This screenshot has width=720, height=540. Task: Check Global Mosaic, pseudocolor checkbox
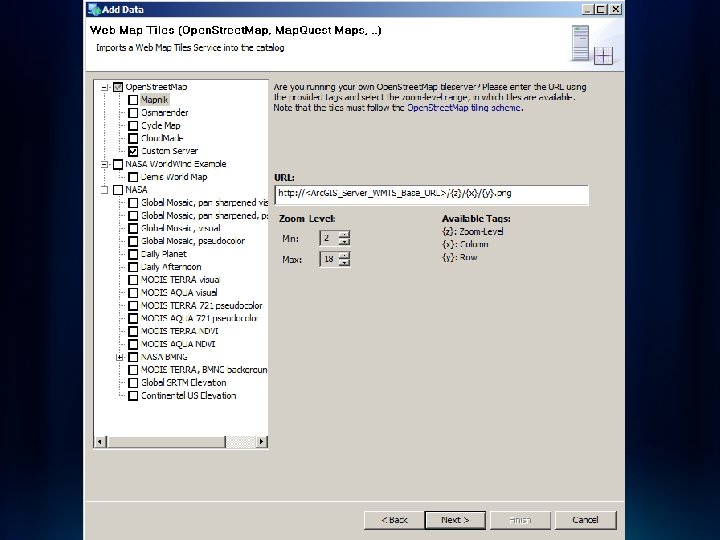(133, 241)
